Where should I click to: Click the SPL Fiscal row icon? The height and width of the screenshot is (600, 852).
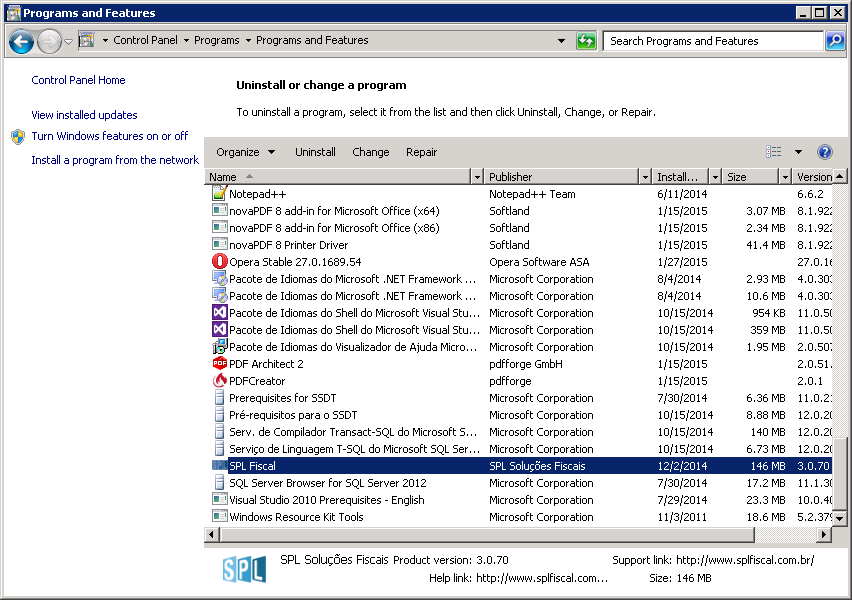click(220, 465)
